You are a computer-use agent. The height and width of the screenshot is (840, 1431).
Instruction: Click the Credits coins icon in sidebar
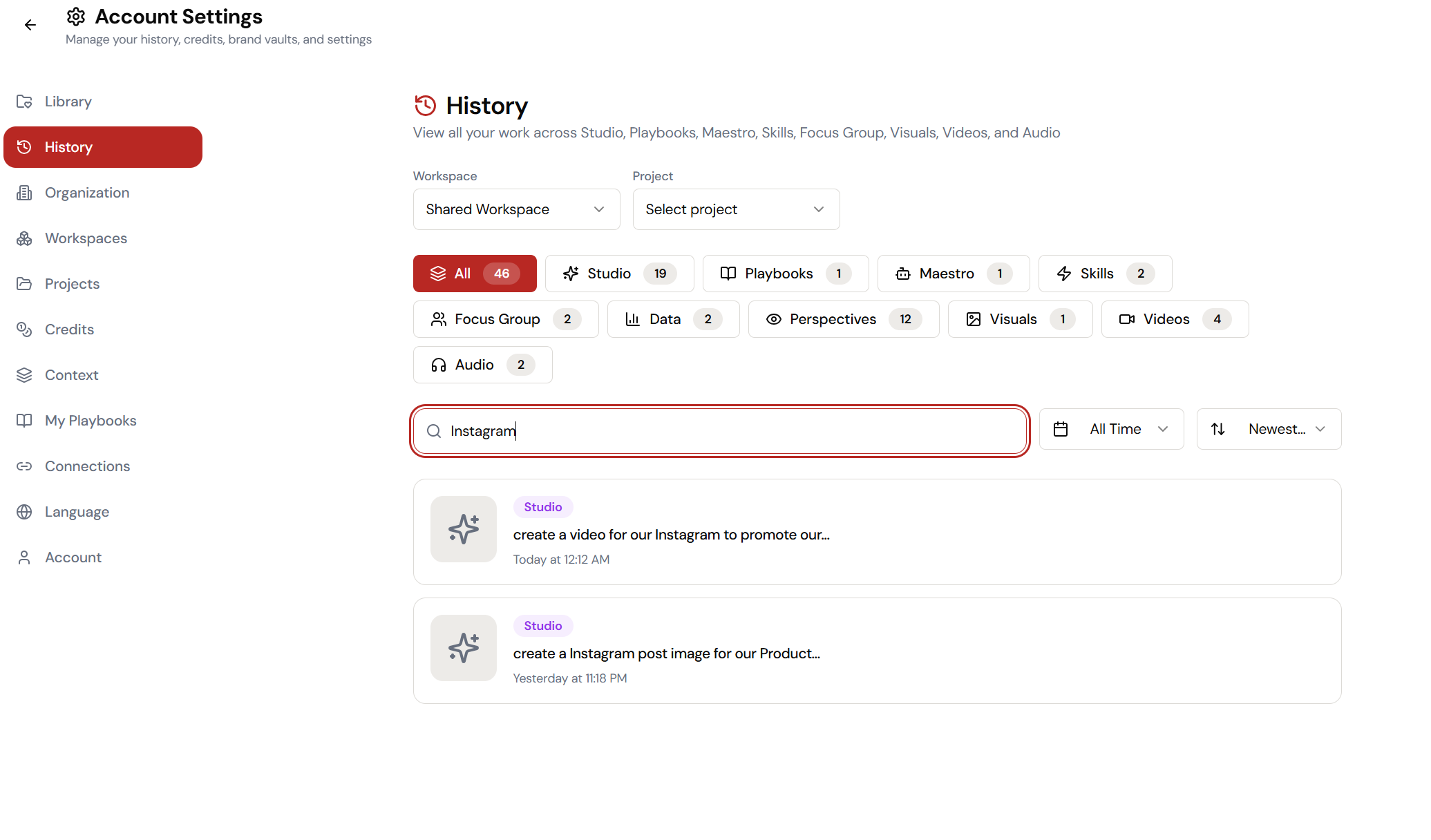[x=24, y=330]
